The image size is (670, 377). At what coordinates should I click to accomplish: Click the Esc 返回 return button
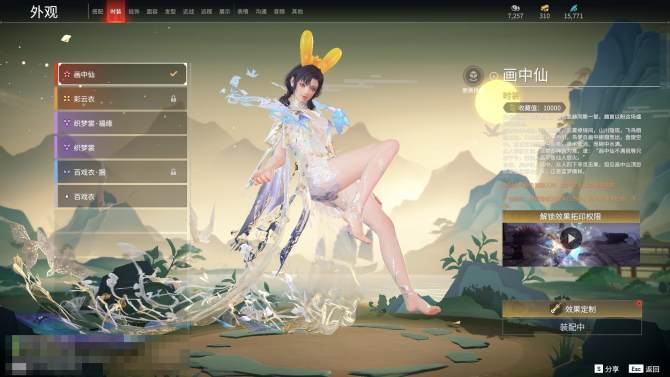coord(644,368)
